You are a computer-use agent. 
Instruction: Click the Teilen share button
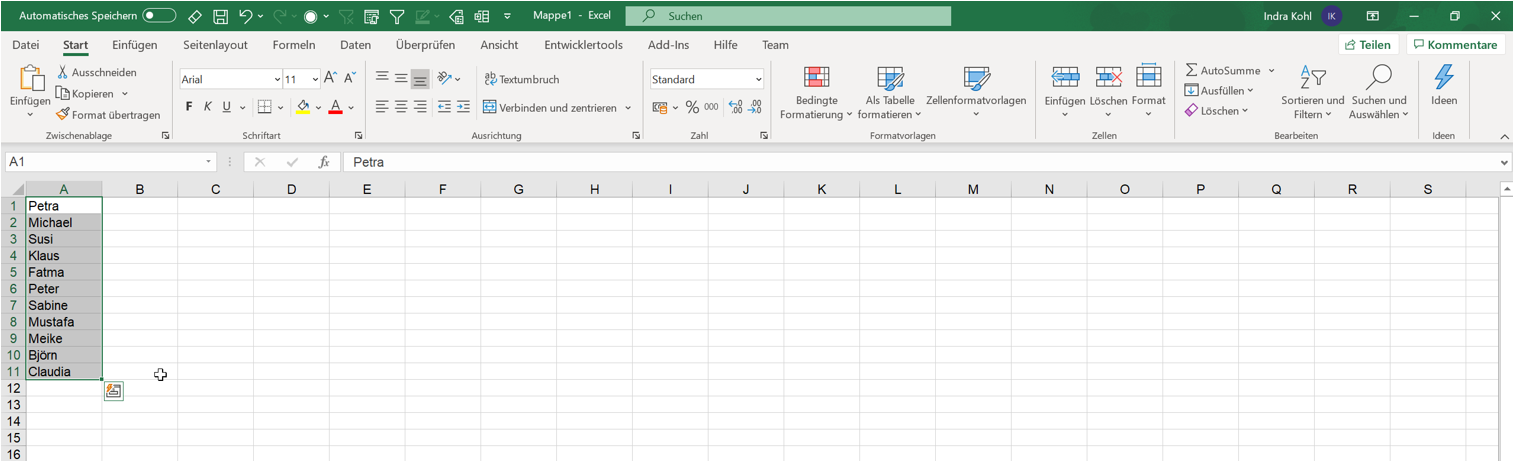[1368, 45]
